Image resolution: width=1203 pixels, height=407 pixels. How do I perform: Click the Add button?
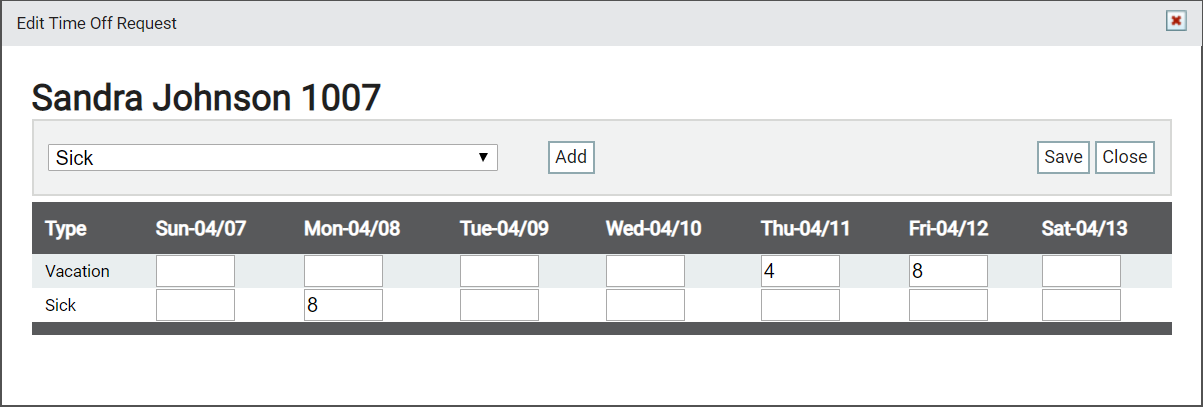click(571, 157)
